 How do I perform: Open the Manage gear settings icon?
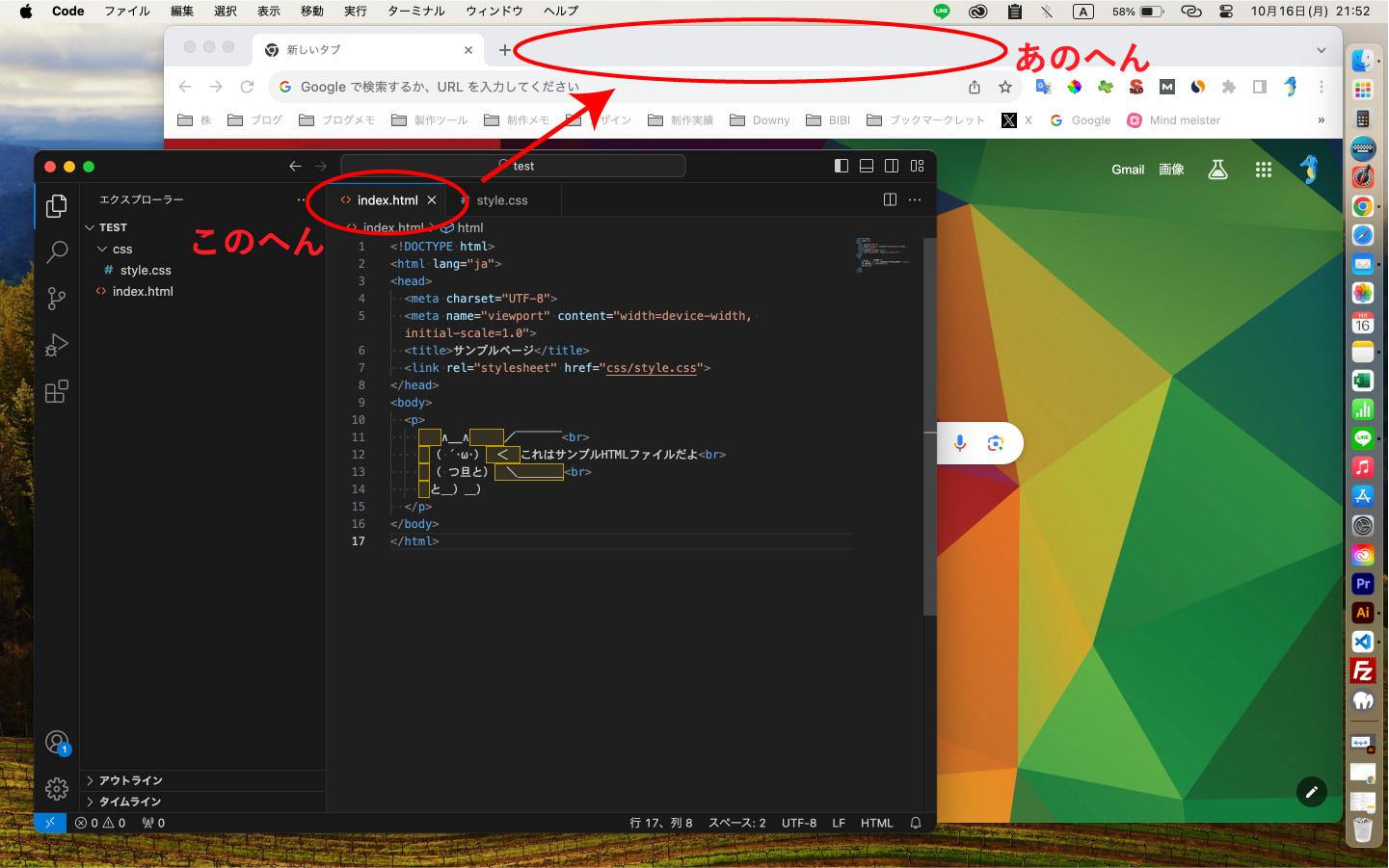point(57,789)
